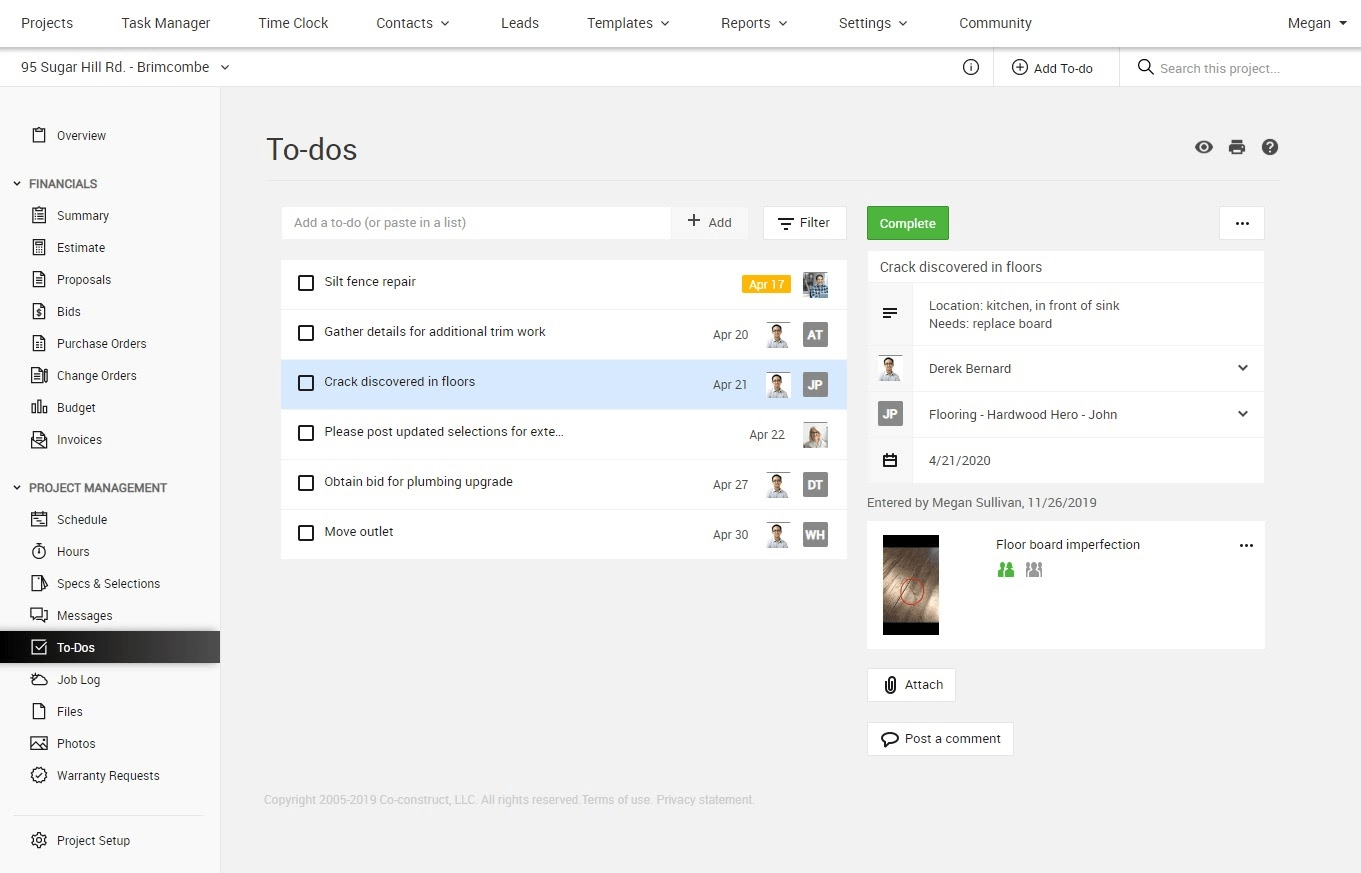
Task: Tick the Move outlet checkbox
Action: coord(306,533)
